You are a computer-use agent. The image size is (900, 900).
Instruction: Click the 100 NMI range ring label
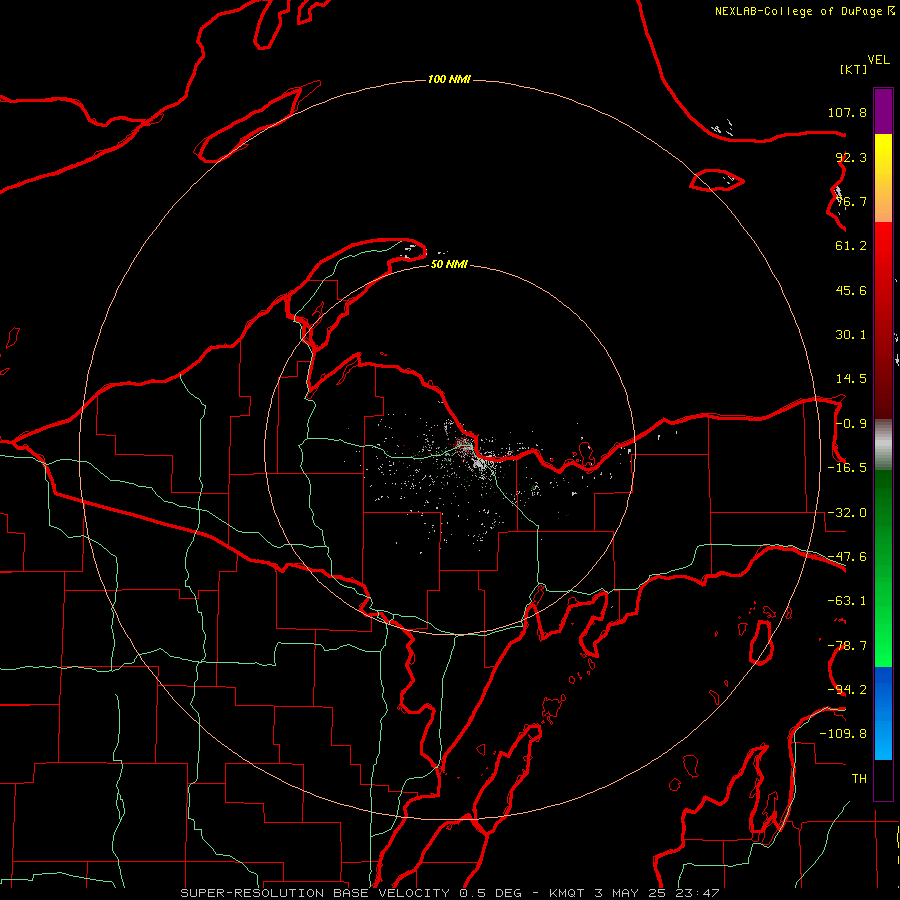click(449, 79)
